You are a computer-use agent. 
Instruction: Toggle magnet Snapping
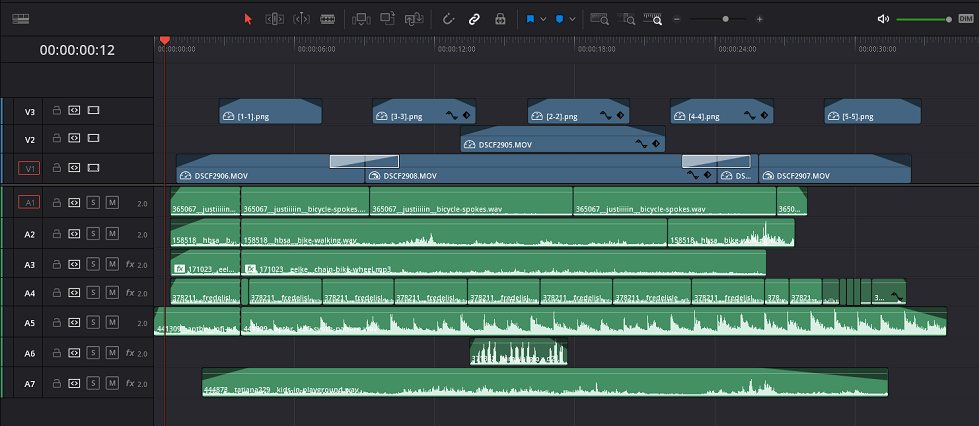[448, 19]
